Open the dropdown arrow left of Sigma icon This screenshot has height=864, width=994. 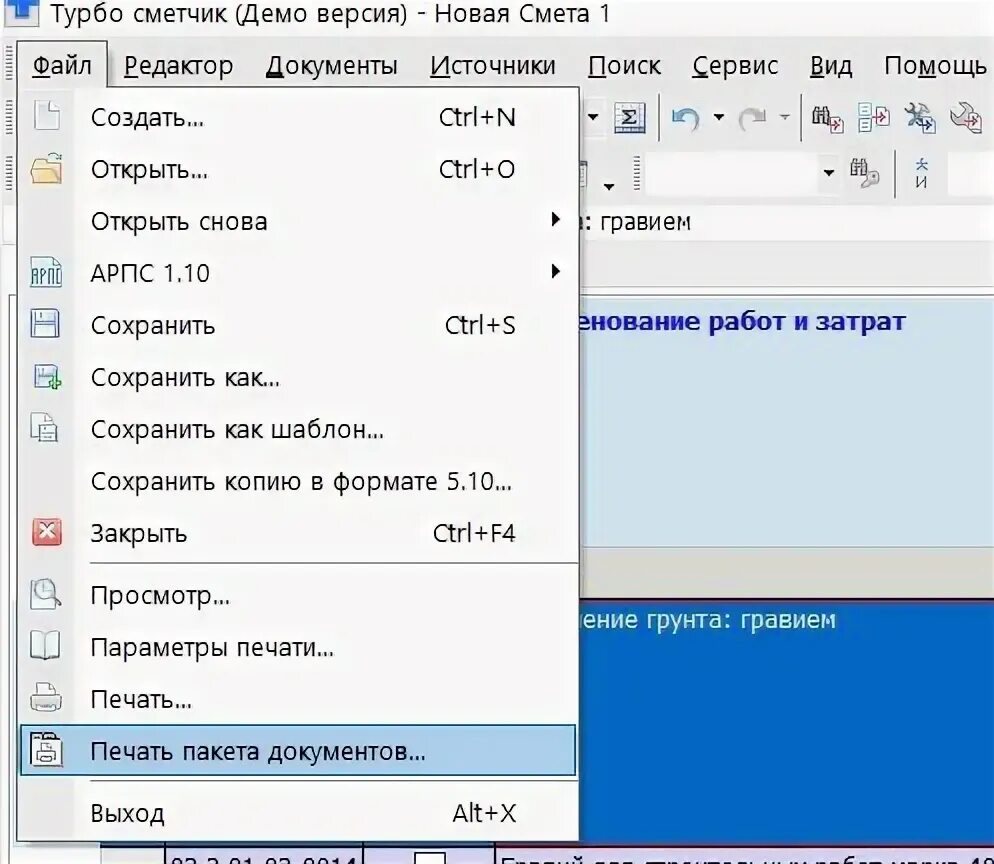593,117
